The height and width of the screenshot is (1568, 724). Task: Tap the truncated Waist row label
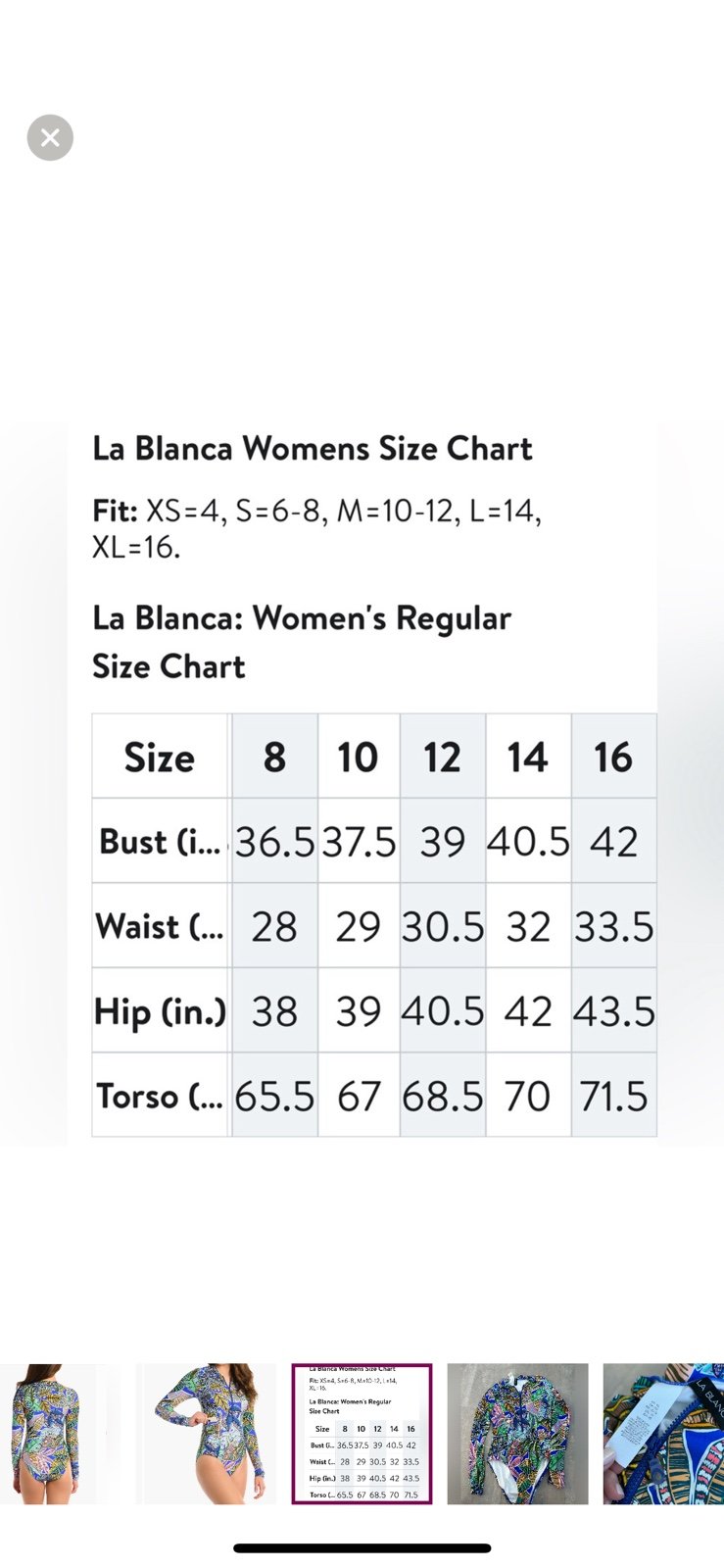[x=161, y=927]
